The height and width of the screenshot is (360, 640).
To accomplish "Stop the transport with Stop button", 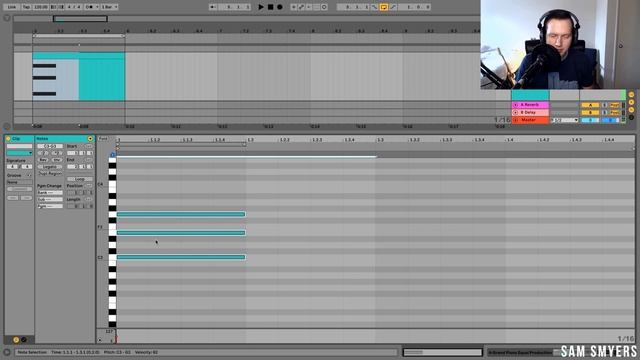I will 270,7.
